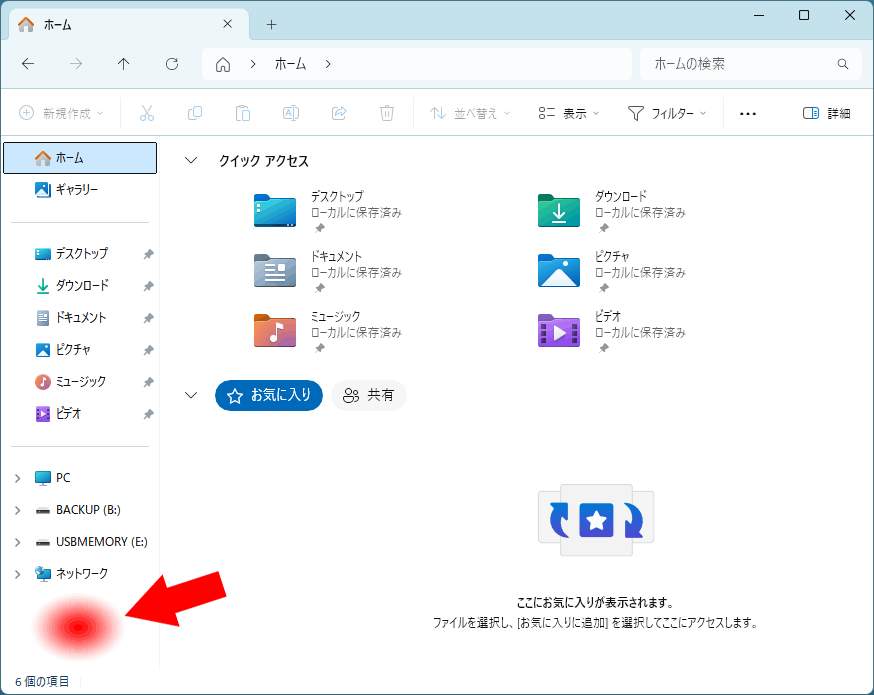Expand the PC tree node
Screen dimensions: 874x695
[17, 478]
